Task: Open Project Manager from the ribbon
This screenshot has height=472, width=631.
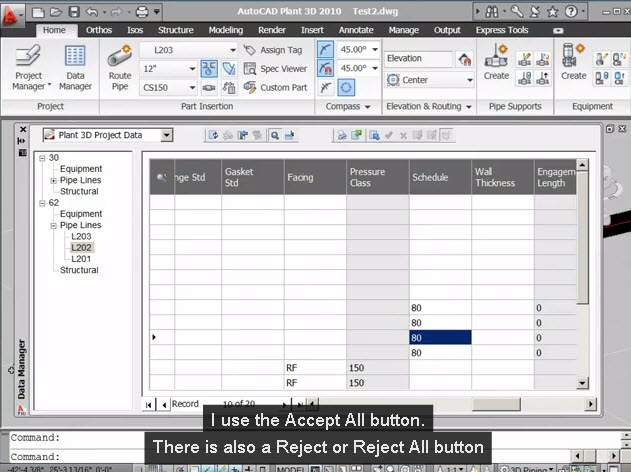Action: click(x=29, y=68)
